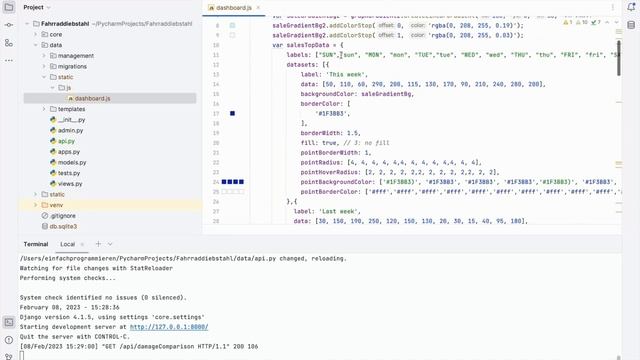Collapse the js folder
Viewport: 640px width, 360px height.
click(52, 87)
